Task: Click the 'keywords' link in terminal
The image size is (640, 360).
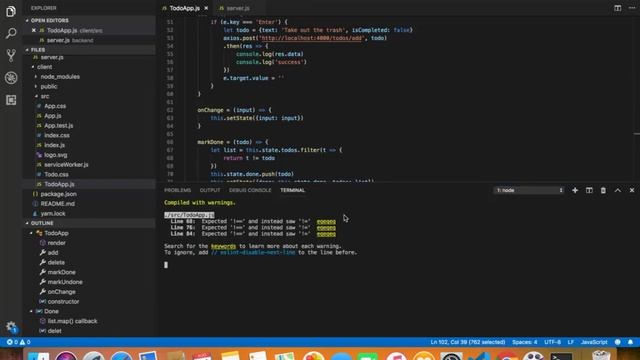Action: coord(223,246)
